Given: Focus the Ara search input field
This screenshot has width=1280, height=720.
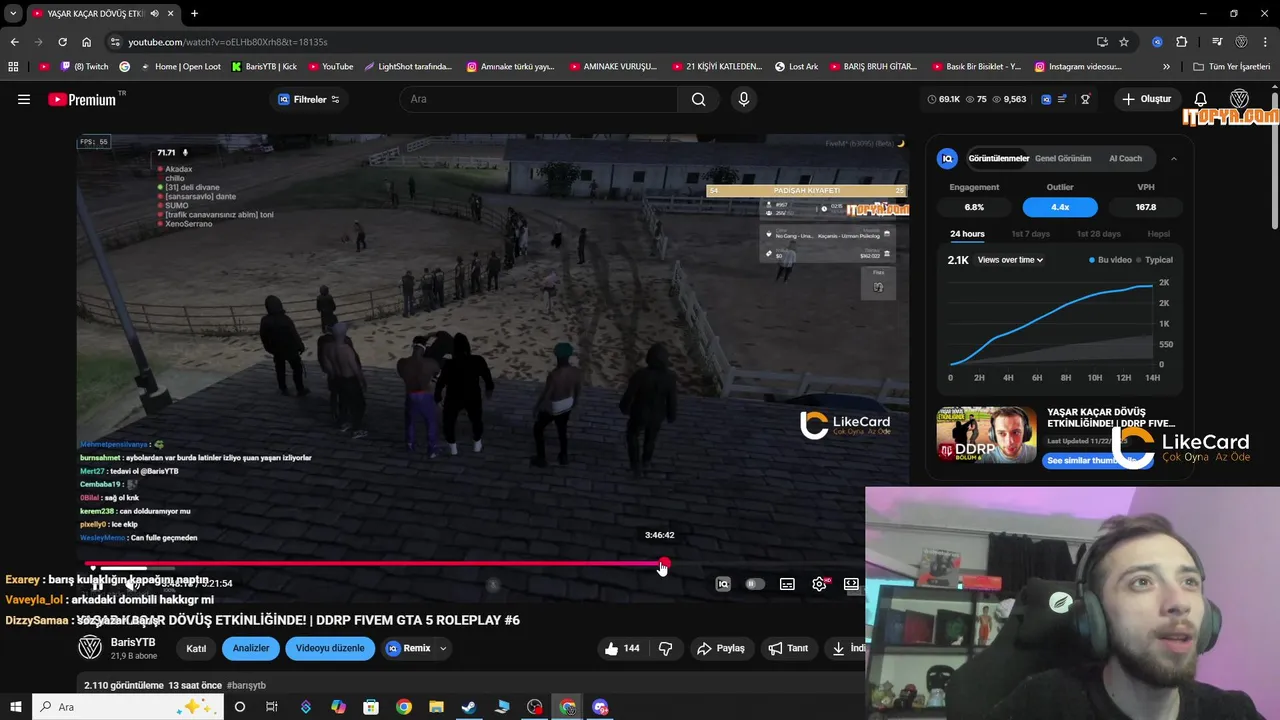Looking at the screenshot, I should (539, 99).
